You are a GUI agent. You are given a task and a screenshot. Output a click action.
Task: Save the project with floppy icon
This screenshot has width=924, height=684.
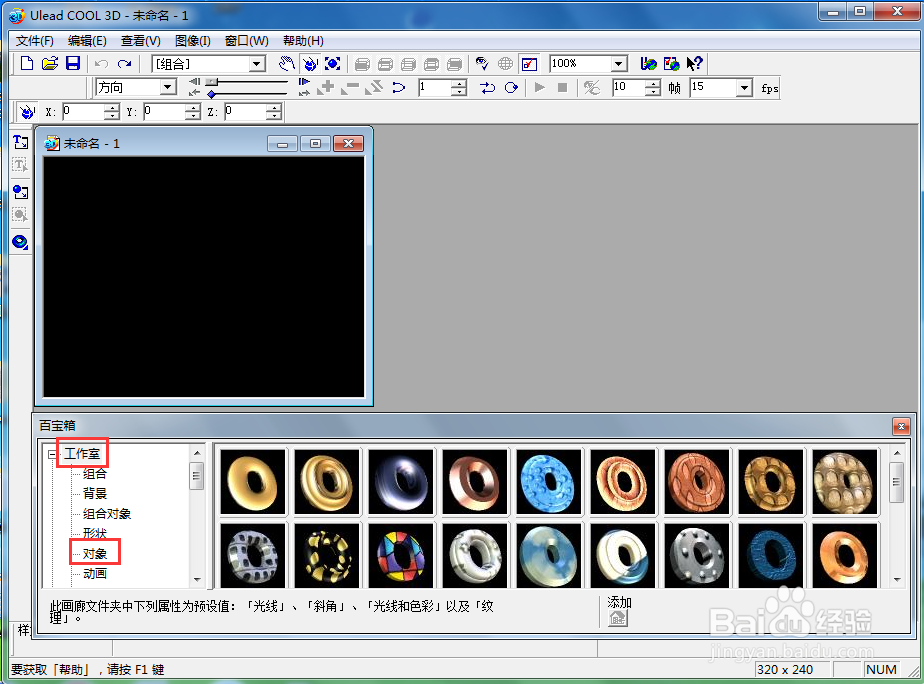(x=72, y=64)
